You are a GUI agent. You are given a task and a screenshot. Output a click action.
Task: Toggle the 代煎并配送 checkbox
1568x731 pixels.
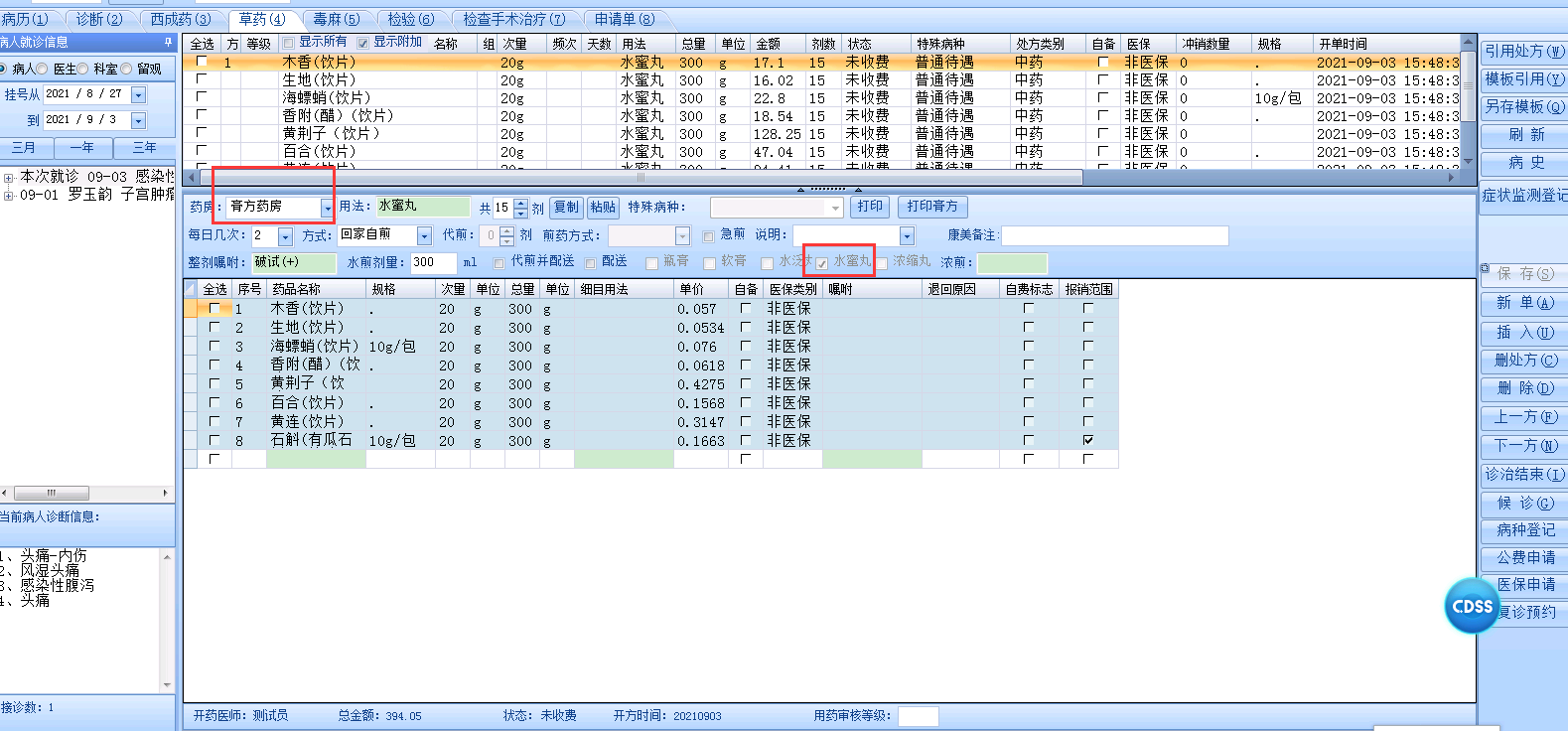point(499,263)
